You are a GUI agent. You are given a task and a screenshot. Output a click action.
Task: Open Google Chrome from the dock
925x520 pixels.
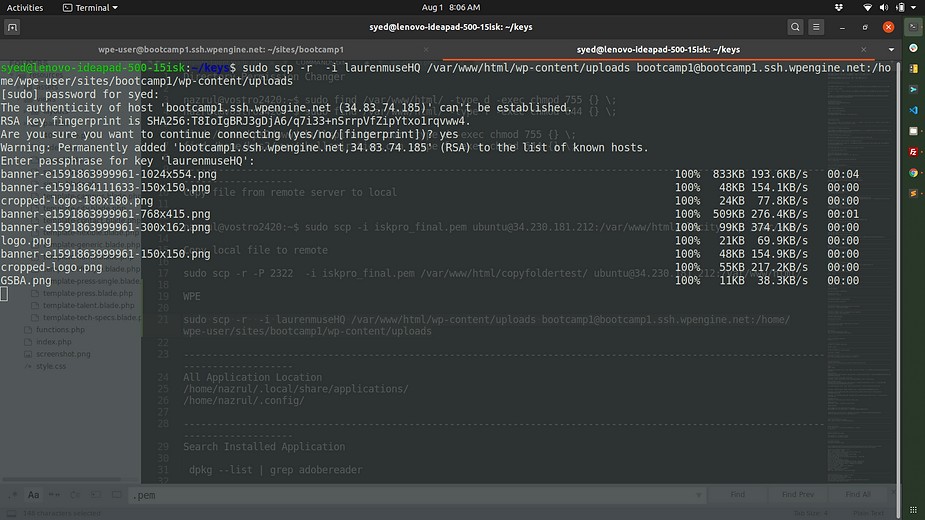pyautogui.click(x=913, y=173)
